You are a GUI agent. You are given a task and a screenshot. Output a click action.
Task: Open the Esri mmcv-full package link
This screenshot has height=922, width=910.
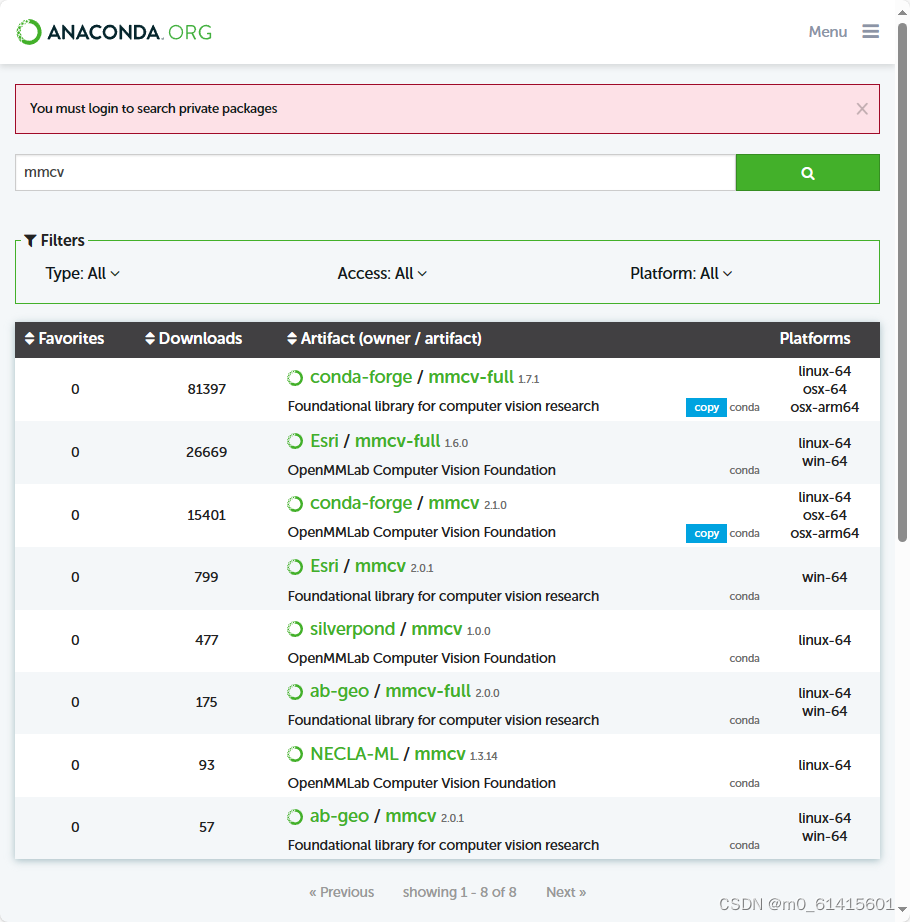[397, 441]
